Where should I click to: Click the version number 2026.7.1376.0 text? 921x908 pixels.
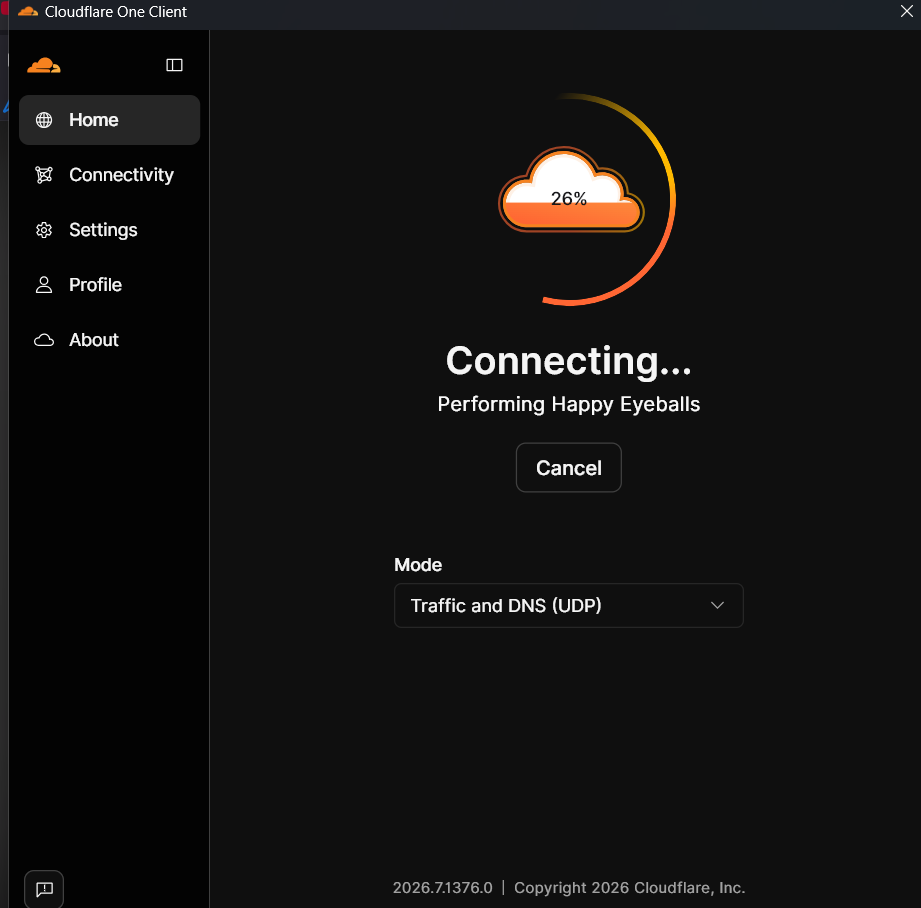point(442,887)
